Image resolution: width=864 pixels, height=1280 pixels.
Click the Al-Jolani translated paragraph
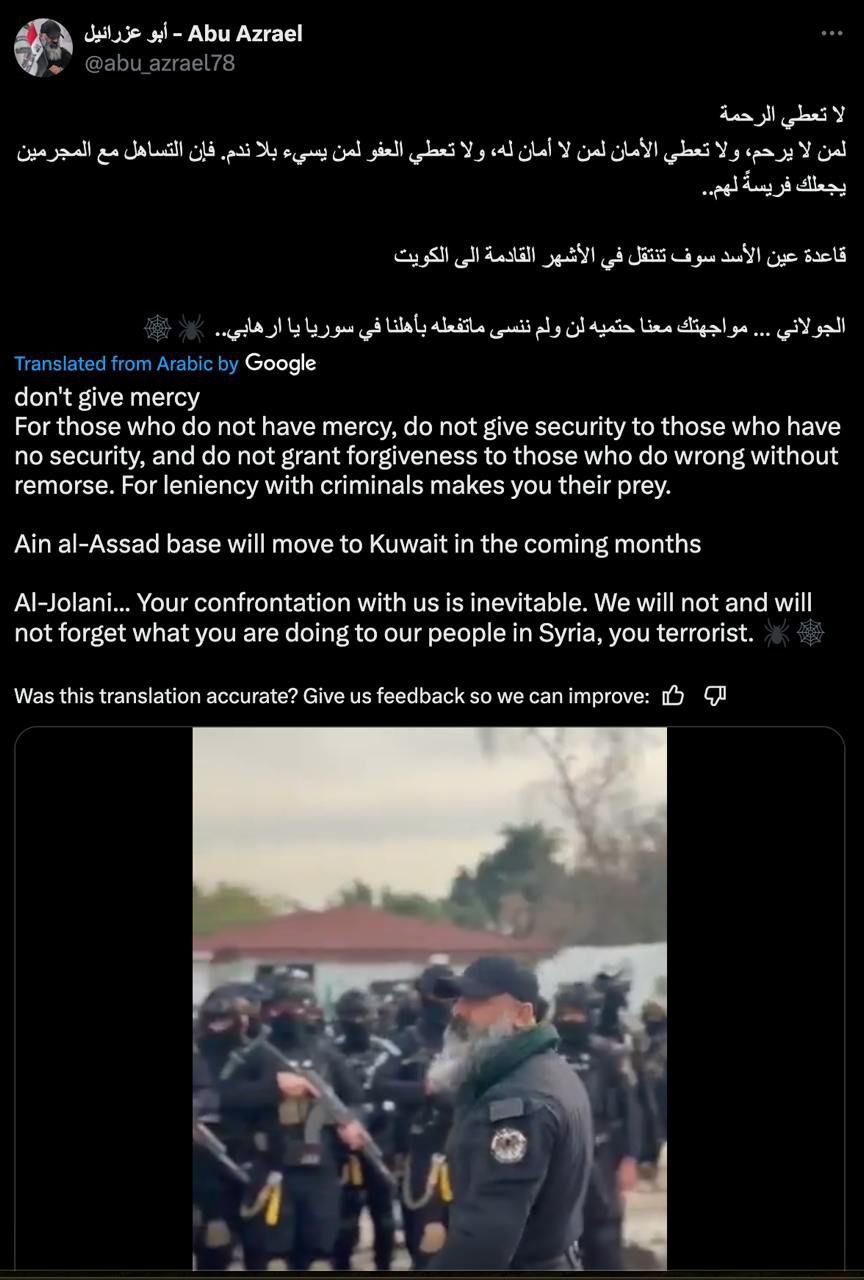[x=419, y=618]
